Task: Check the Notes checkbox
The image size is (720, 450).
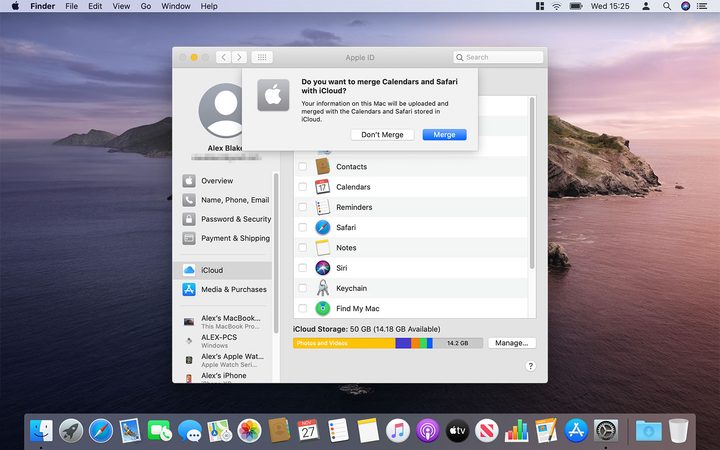Action: click(x=303, y=247)
